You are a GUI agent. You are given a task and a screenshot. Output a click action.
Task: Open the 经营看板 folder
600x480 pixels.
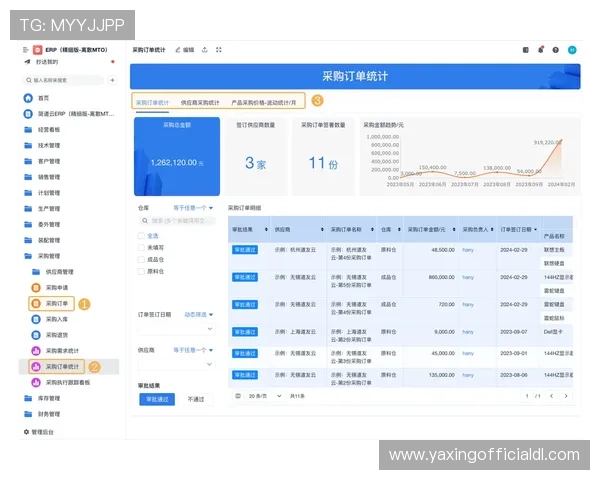click(42, 129)
